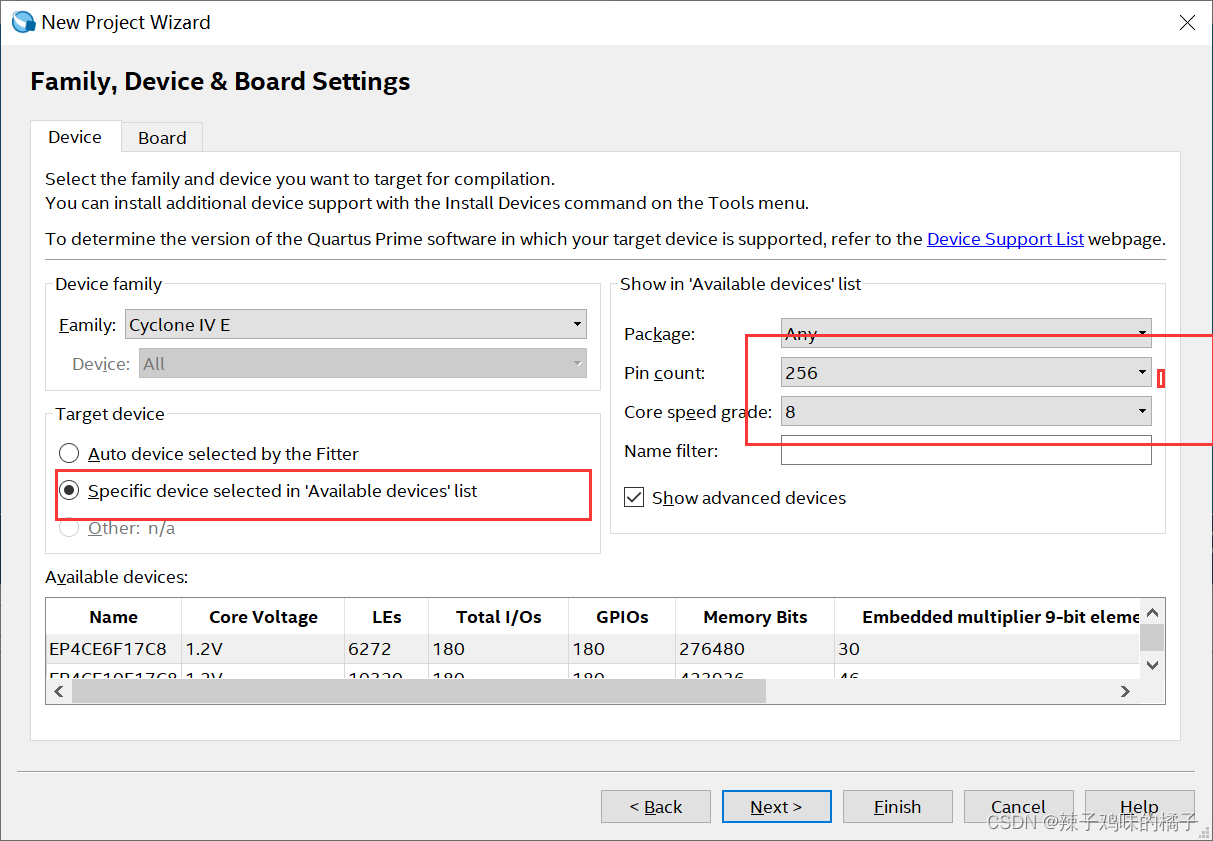Click the horizontal scroll left arrow
This screenshot has height=841, width=1213.
coord(59,691)
